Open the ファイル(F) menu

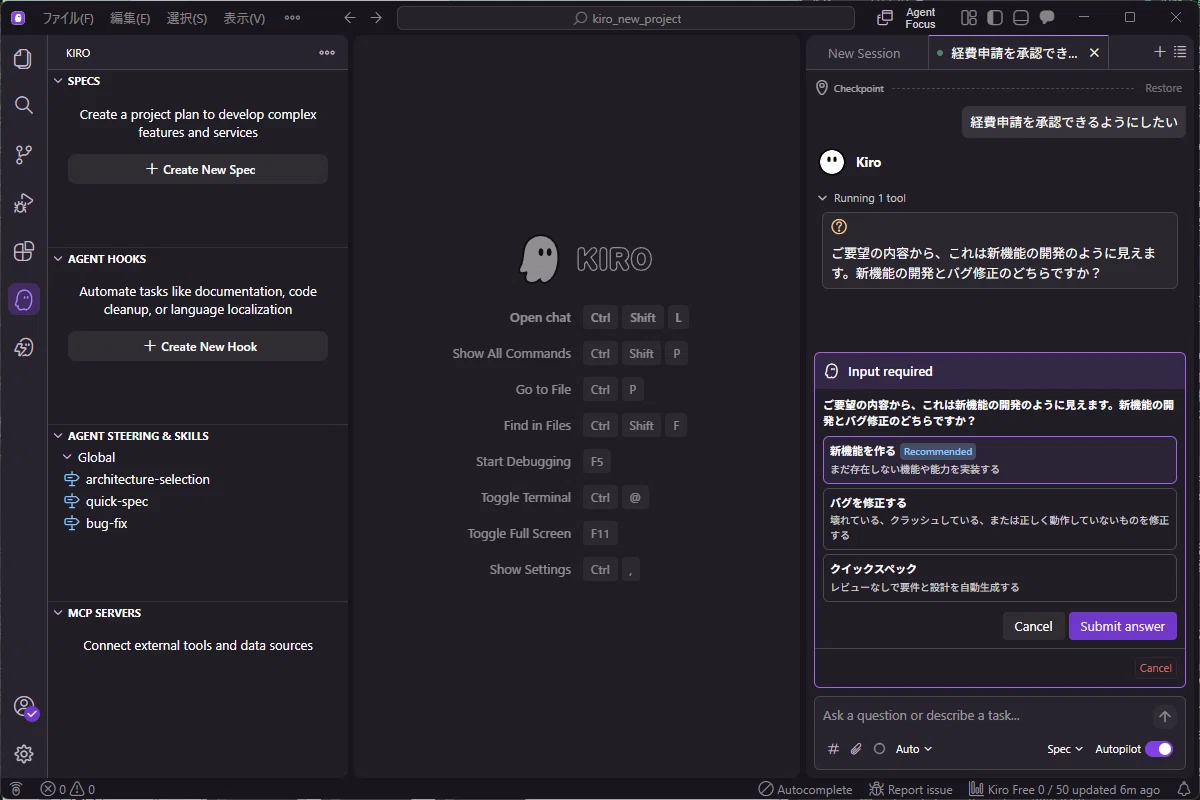click(68, 18)
